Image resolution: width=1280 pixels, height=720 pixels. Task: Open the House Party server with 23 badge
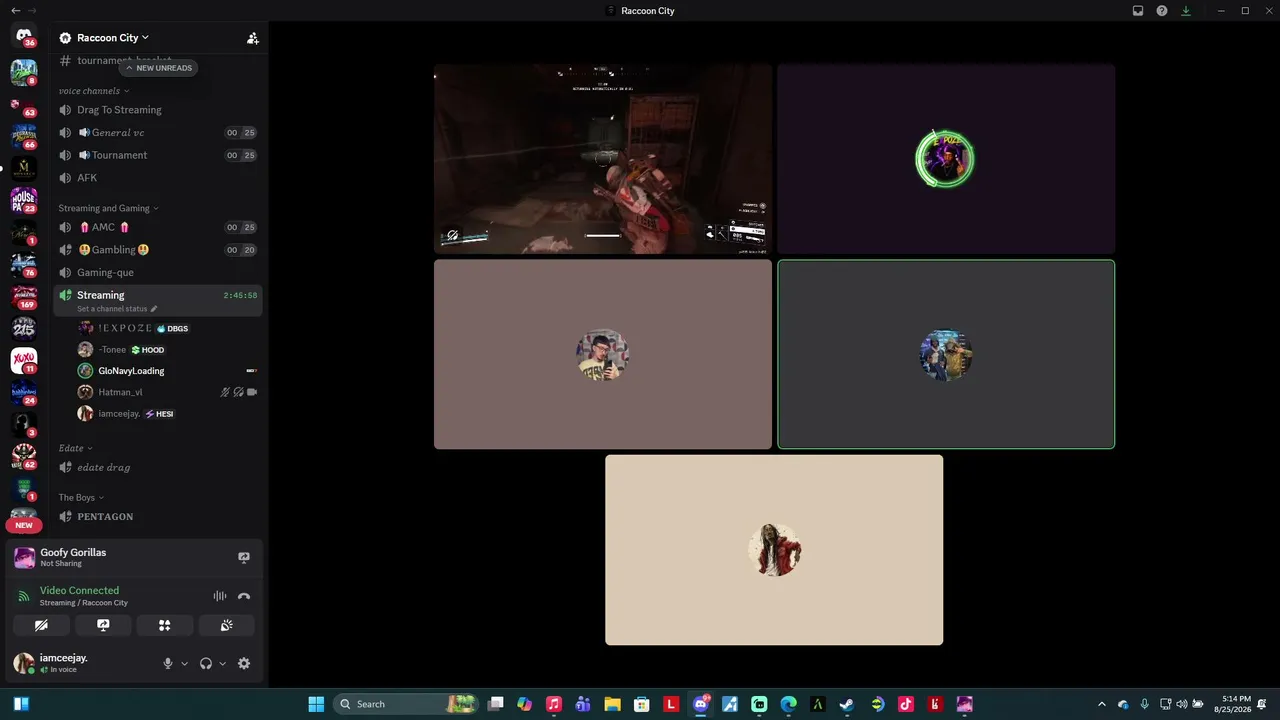[24, 200]
